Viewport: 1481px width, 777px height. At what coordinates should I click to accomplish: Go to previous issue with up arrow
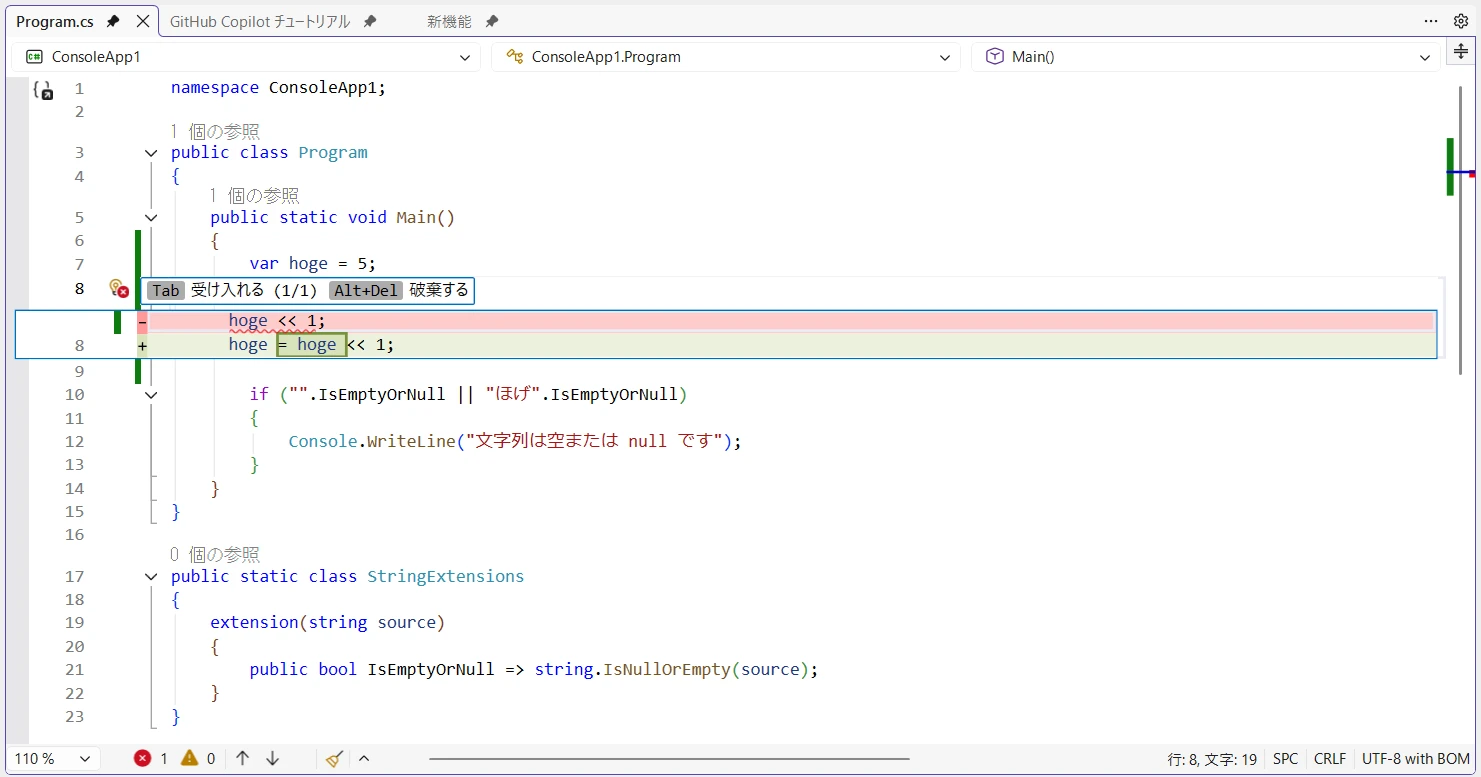tap(242, 759)
